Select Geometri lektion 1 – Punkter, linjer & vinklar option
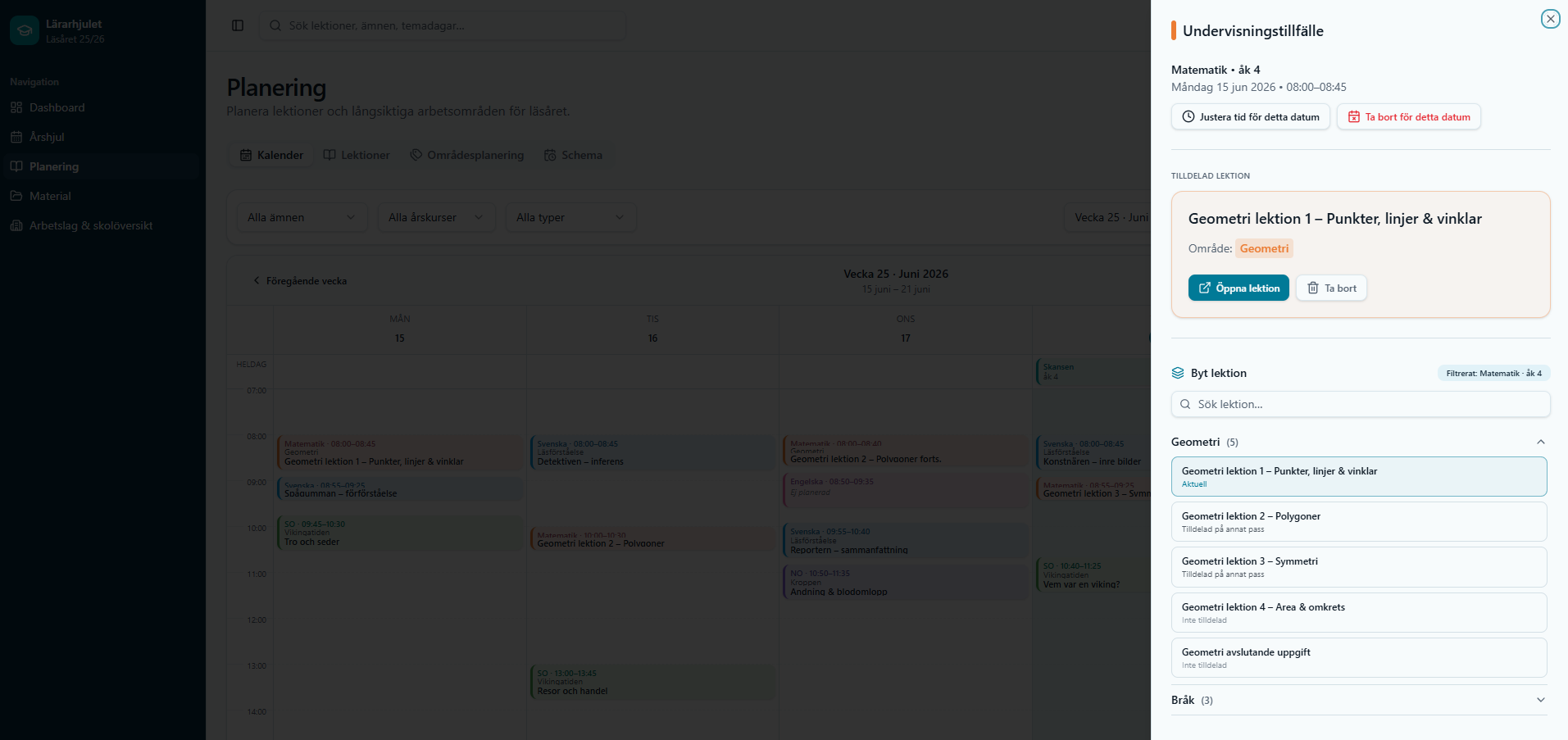1568x740 pixels. coord(1359,476)
